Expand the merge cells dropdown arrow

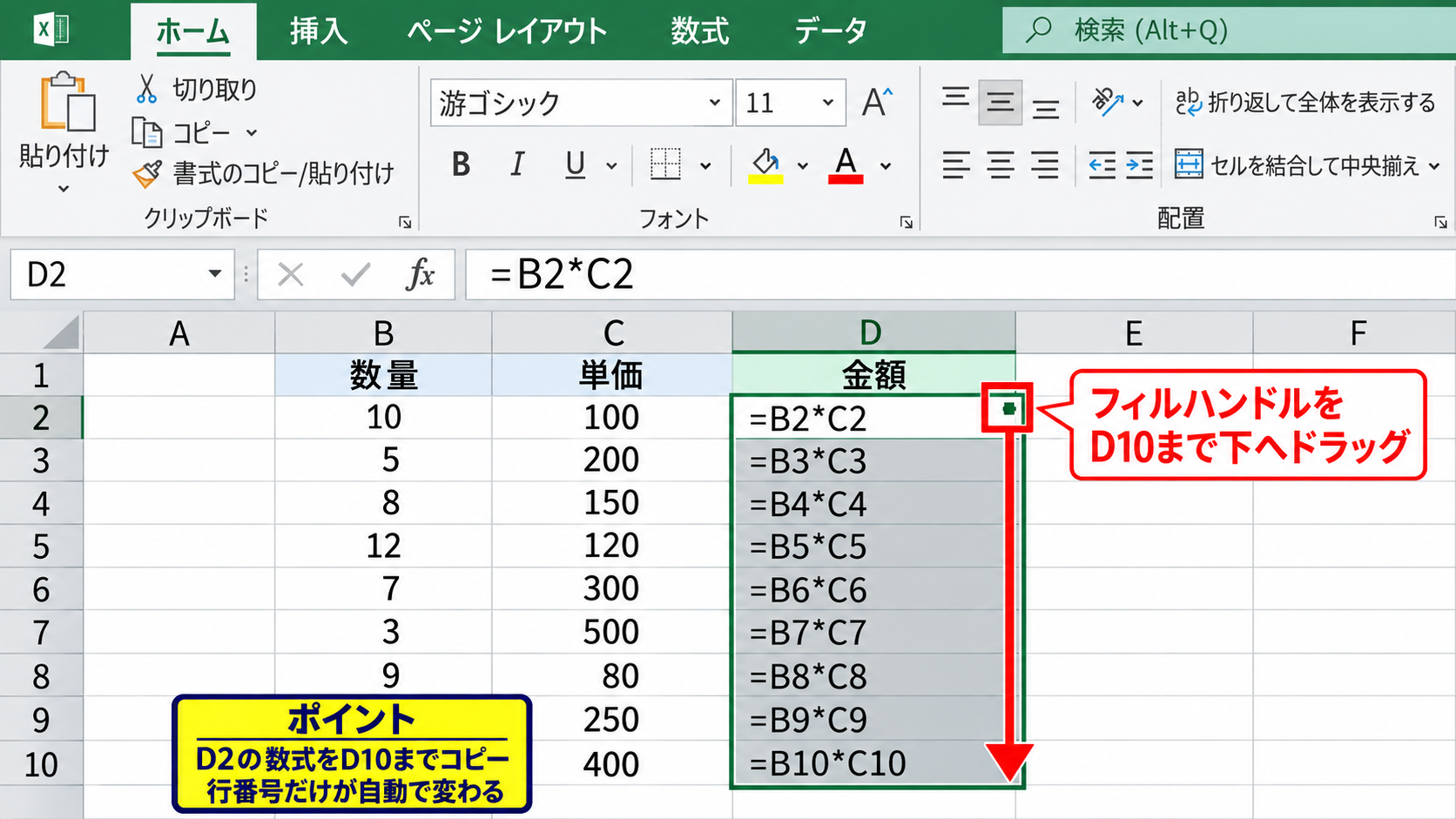[1434, 165]
